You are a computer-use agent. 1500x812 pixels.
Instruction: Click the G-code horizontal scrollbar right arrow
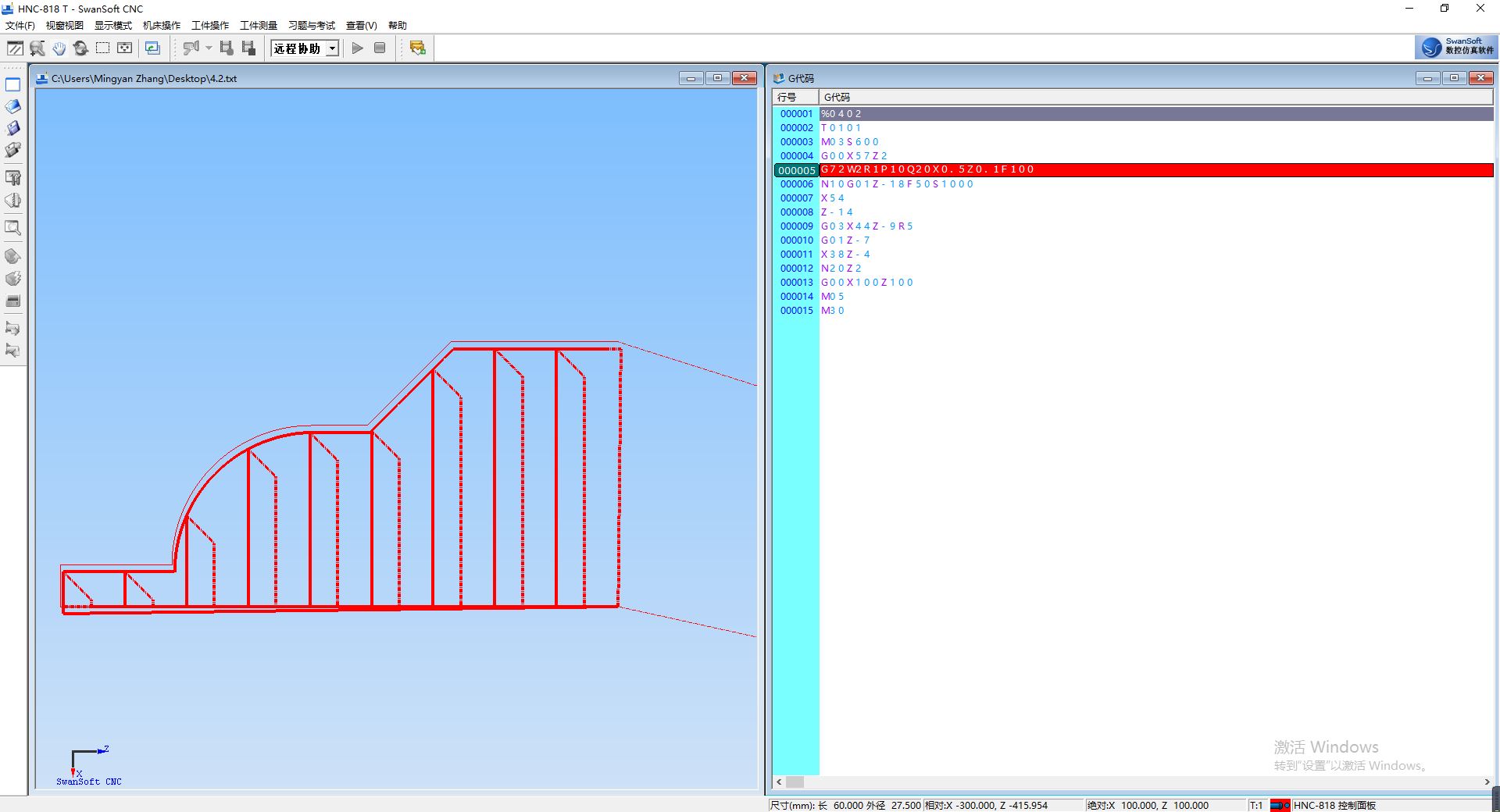pos(1486,782)
